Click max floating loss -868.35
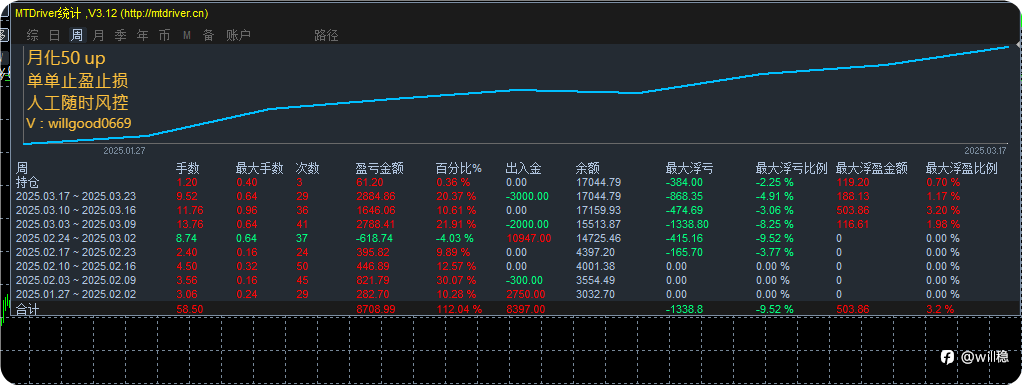1022x385 pixels. pos(684,196)
